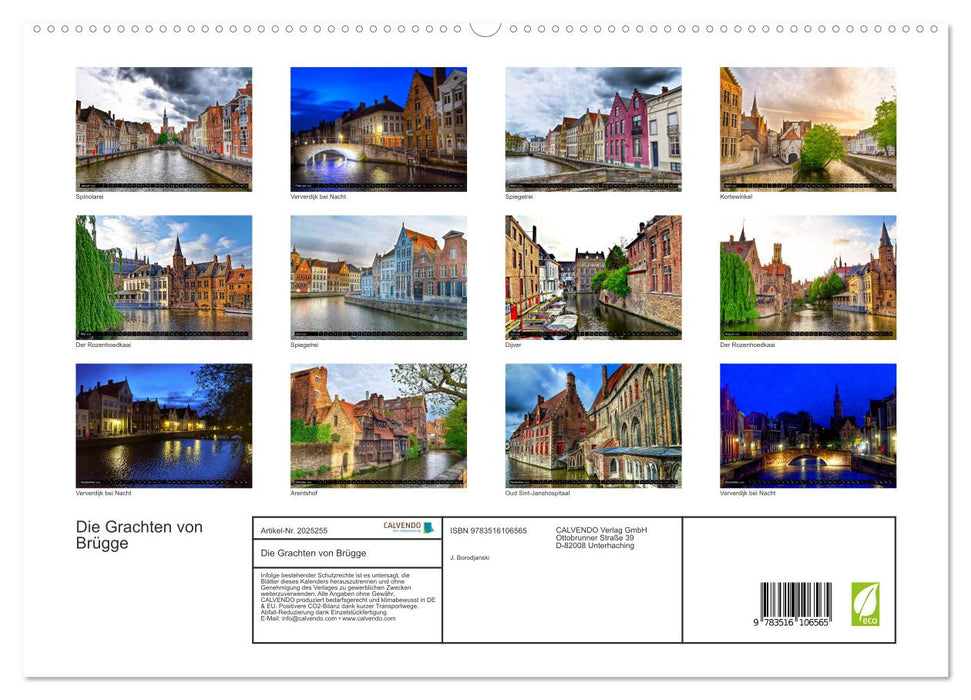Select the Dijver canal boats photo
Viewport: 971px width, 700px height.
pos(593,276)
